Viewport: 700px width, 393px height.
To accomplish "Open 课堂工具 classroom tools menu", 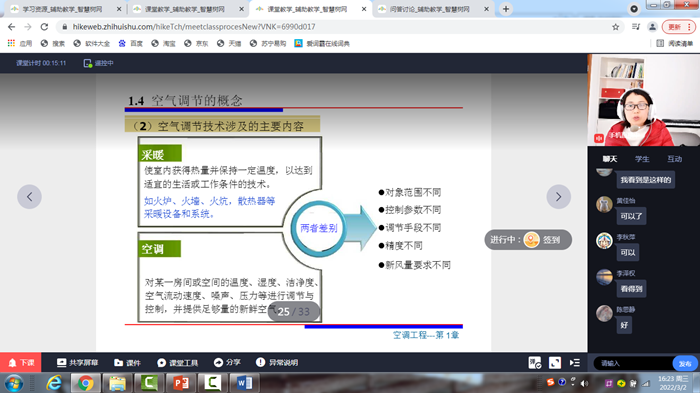I will coord(177,363).
